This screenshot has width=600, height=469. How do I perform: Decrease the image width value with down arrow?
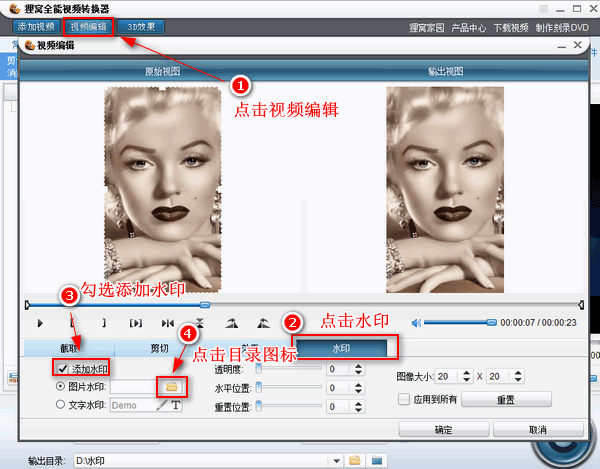point(466,379)
